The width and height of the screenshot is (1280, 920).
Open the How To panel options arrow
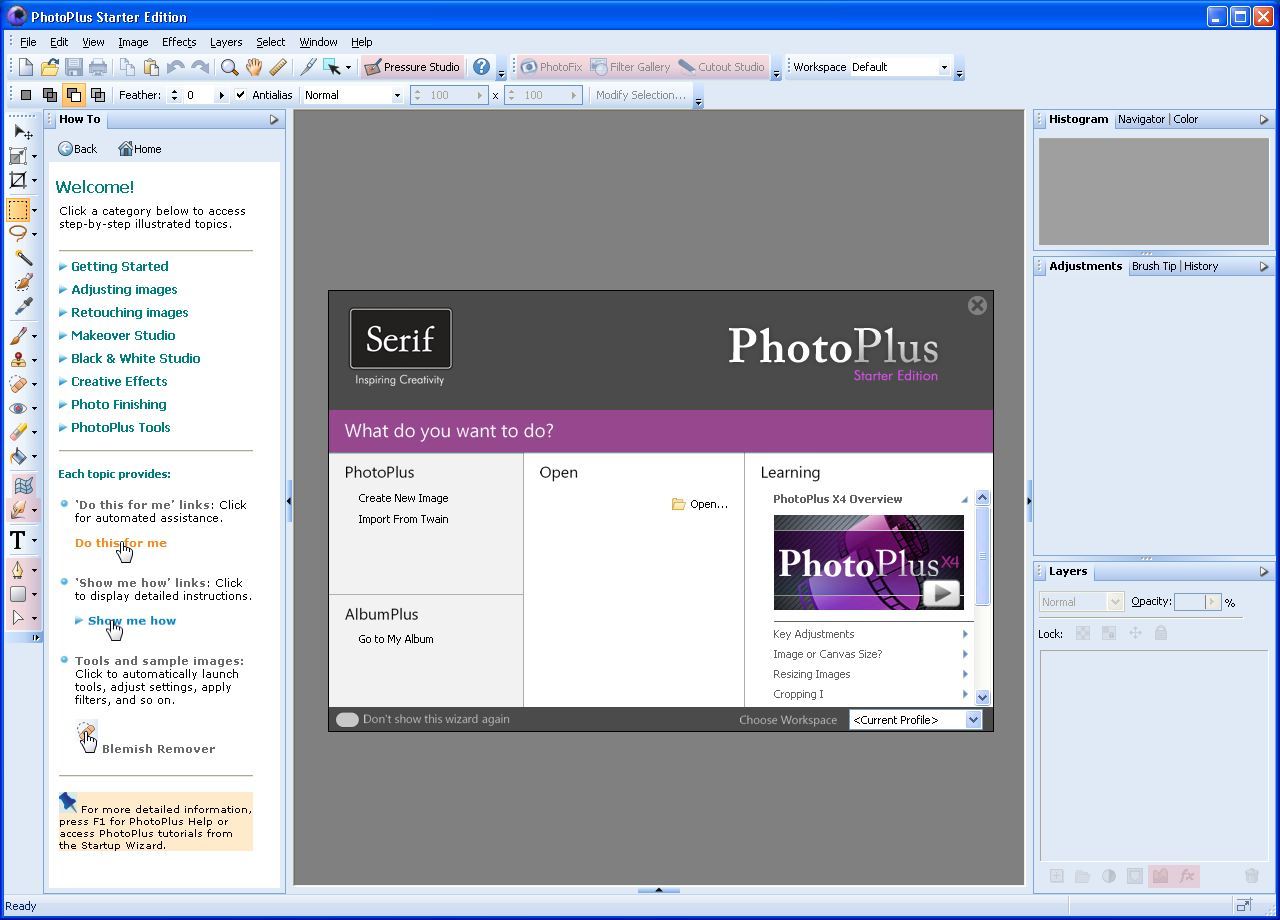coord(274,120)
